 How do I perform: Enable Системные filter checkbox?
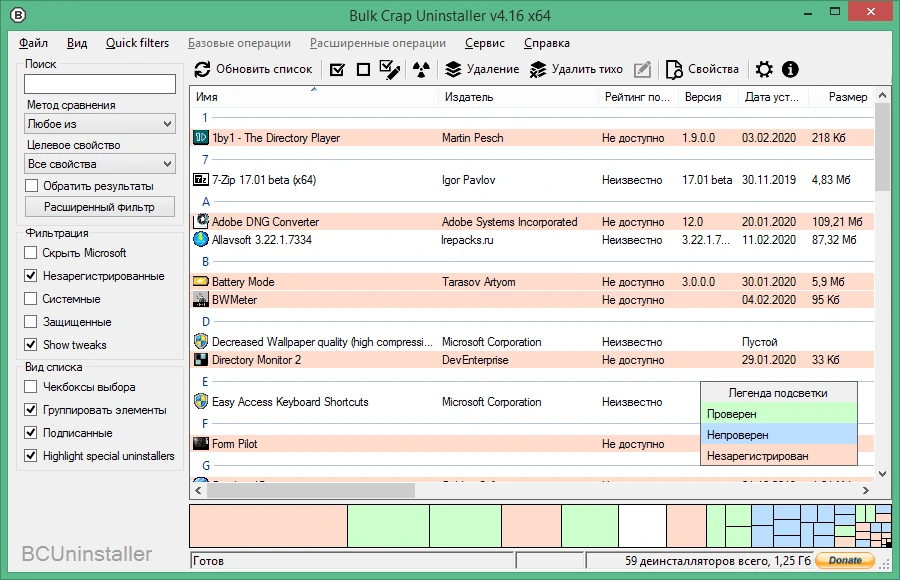coord(31,299)
